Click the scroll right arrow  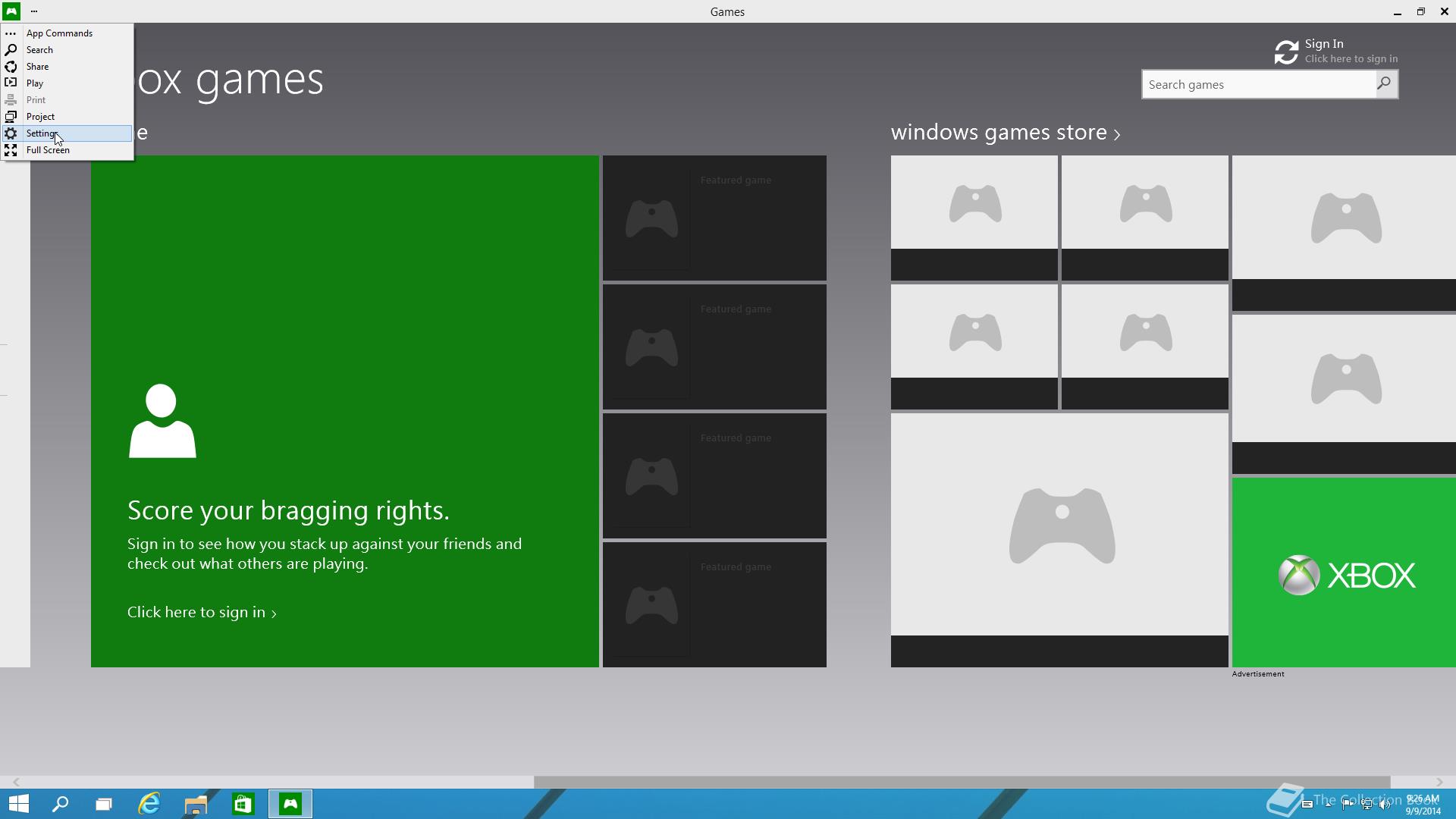point(1439,782)
